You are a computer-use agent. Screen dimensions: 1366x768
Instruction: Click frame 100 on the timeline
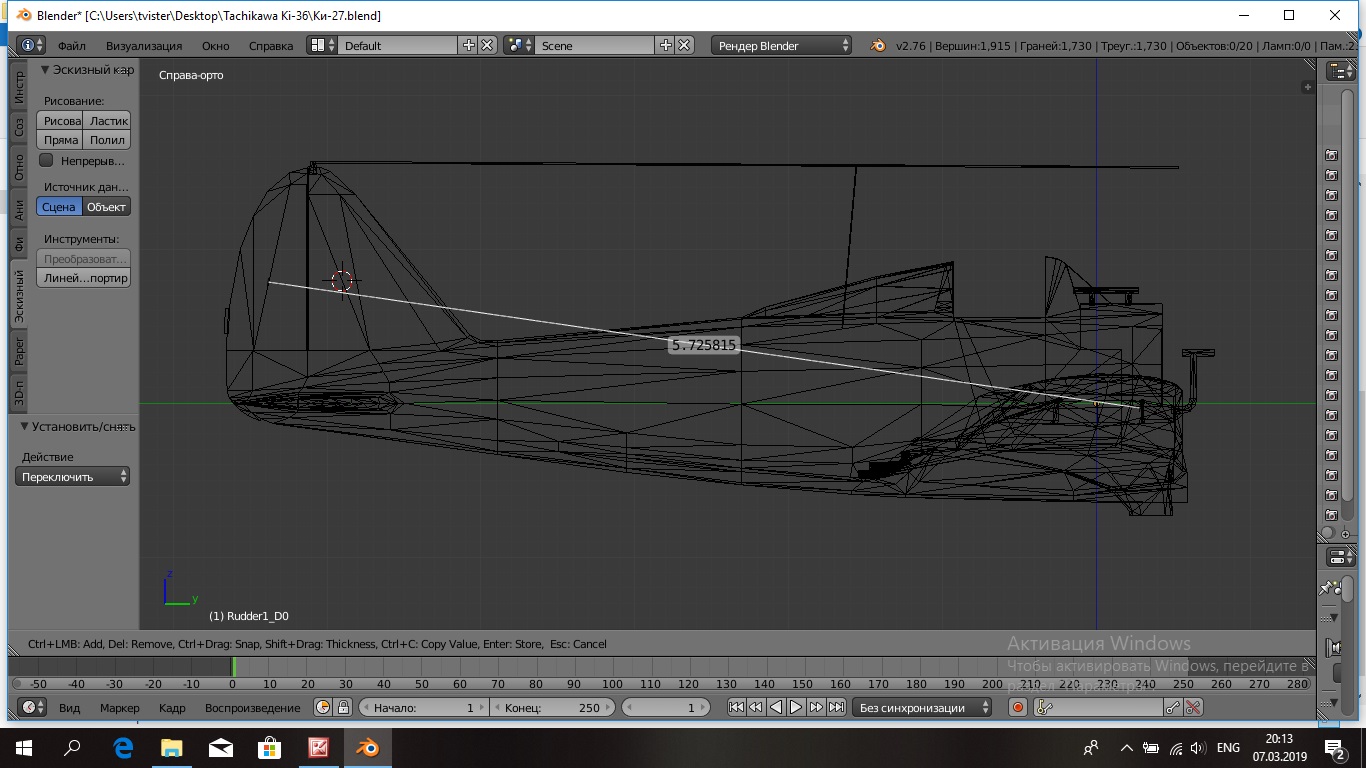coord(612,667)
